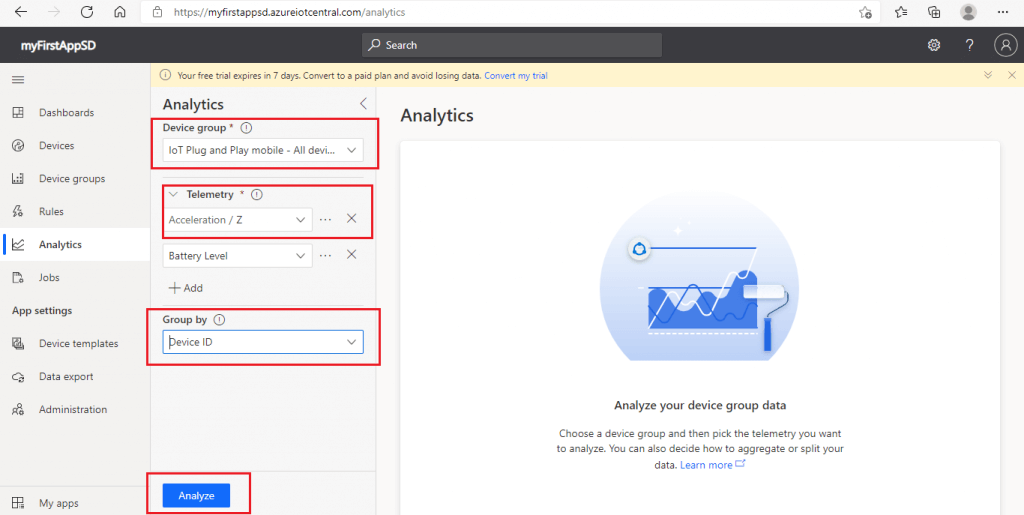Viewport: 1024px width, 515px height.
Task: Remove the Battery Level telemetry
Action: click(351, 255)
